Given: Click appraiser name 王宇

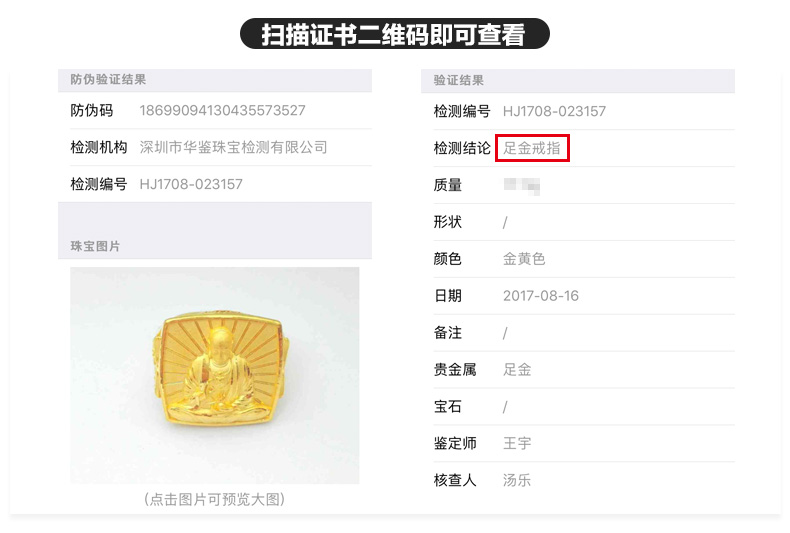Looking at the screenshot, I should tap(517, 443).
